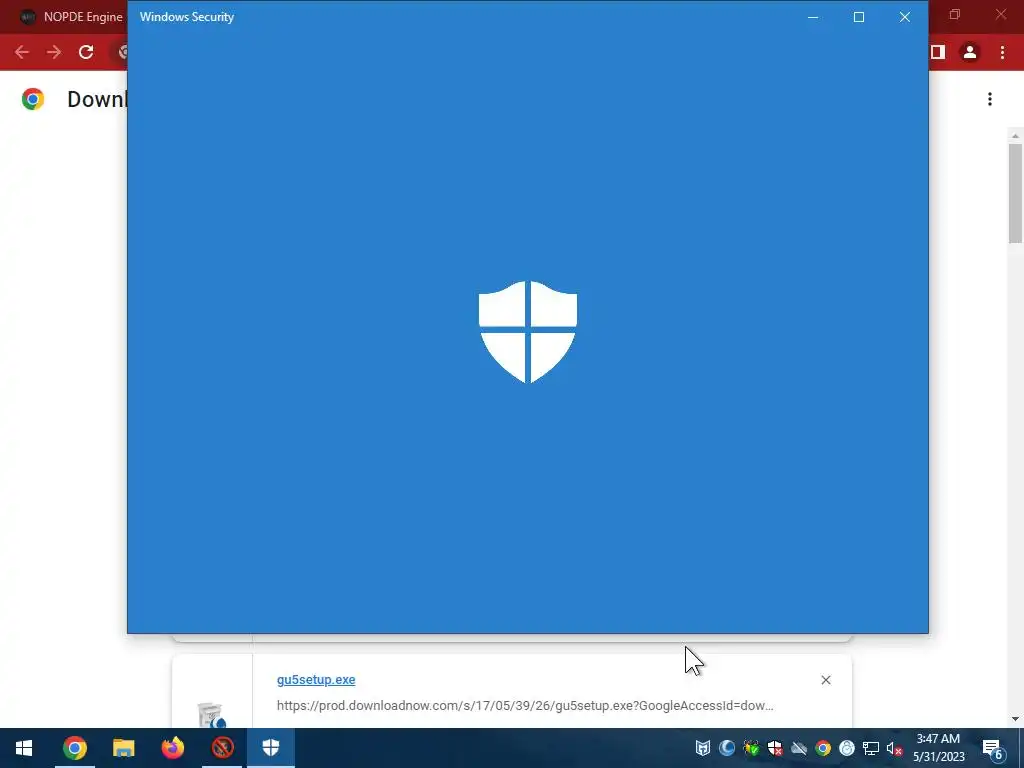Screen dimensions: 1024x768
Task: Go back in the Chrome browser
Action: point(22,52)
